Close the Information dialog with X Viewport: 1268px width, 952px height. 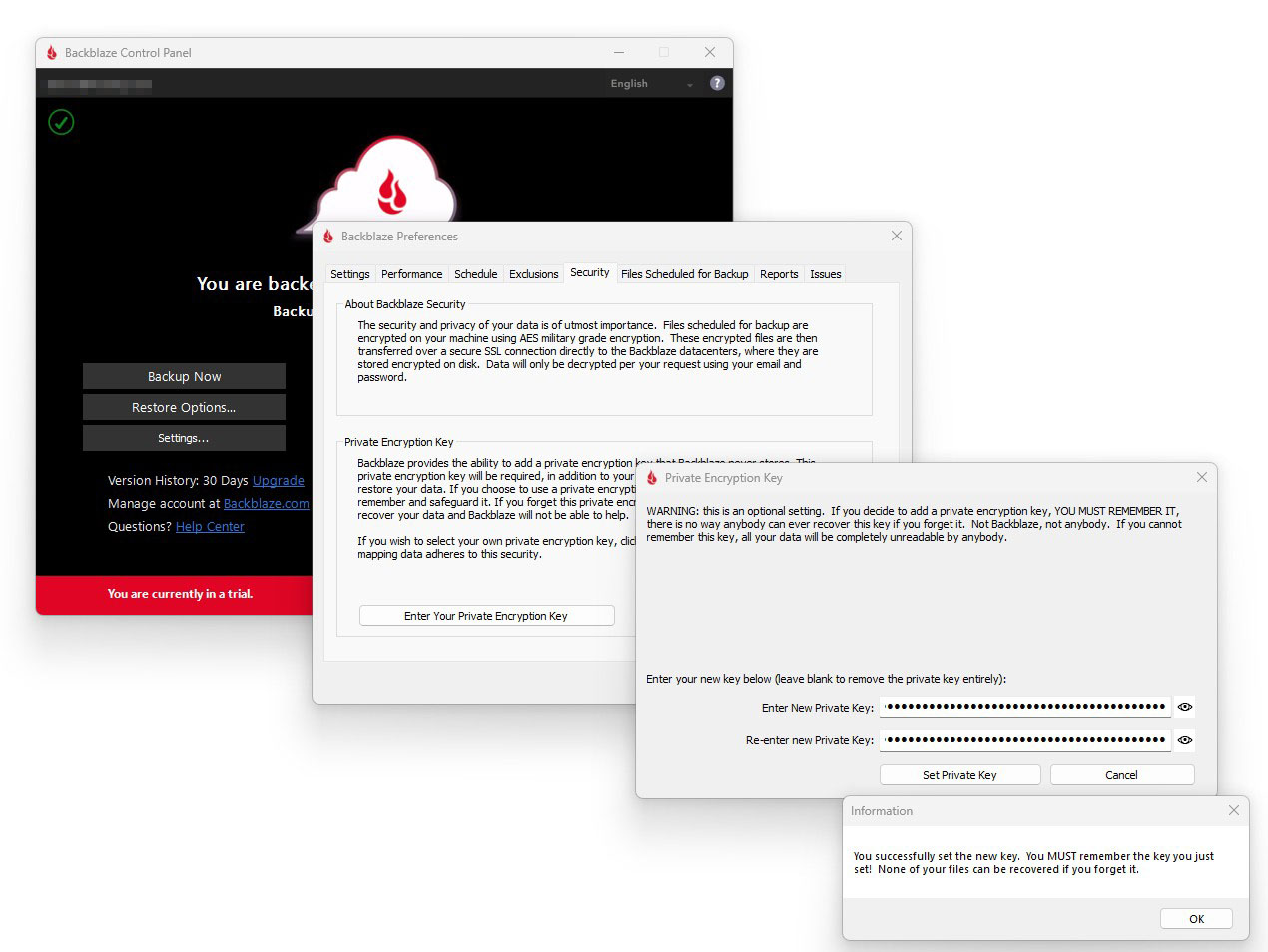(x=1233, y=810)
